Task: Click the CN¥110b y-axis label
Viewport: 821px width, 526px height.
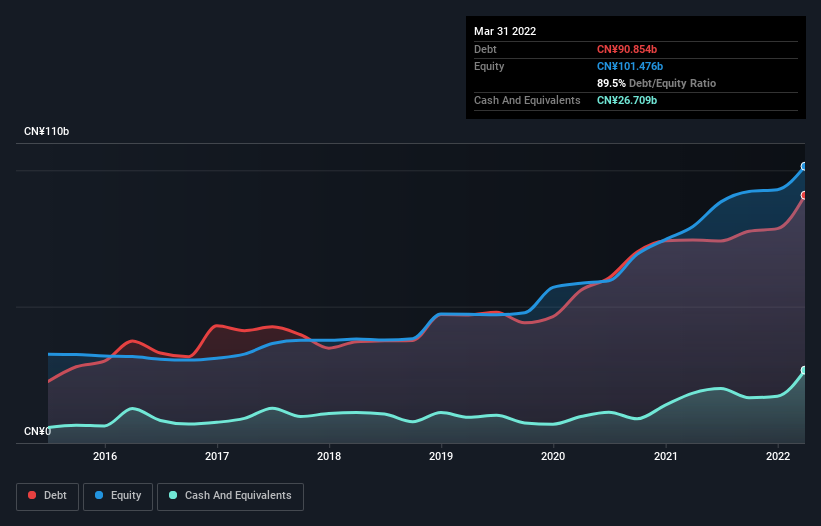Action: coord(47,131)
